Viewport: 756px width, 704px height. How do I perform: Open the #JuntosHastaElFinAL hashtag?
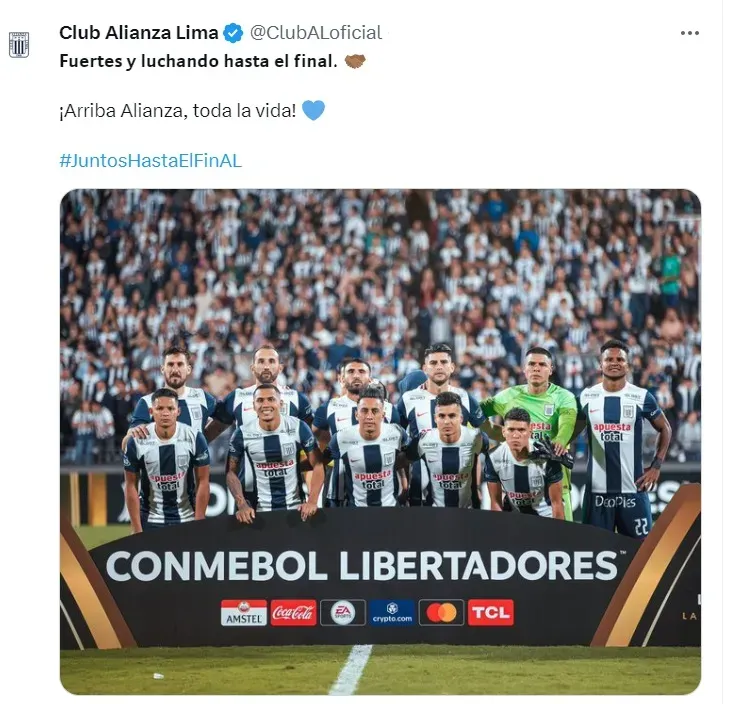[150, 161]
